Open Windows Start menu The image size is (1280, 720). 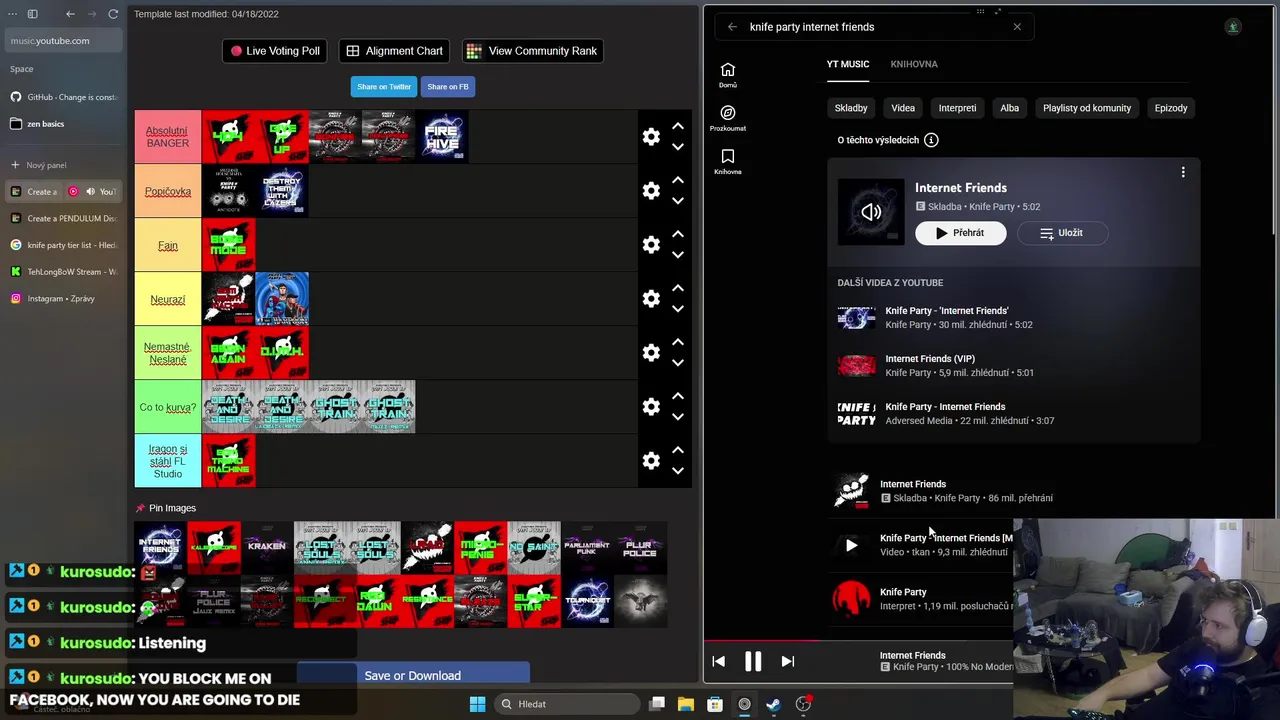click(477, 704)
